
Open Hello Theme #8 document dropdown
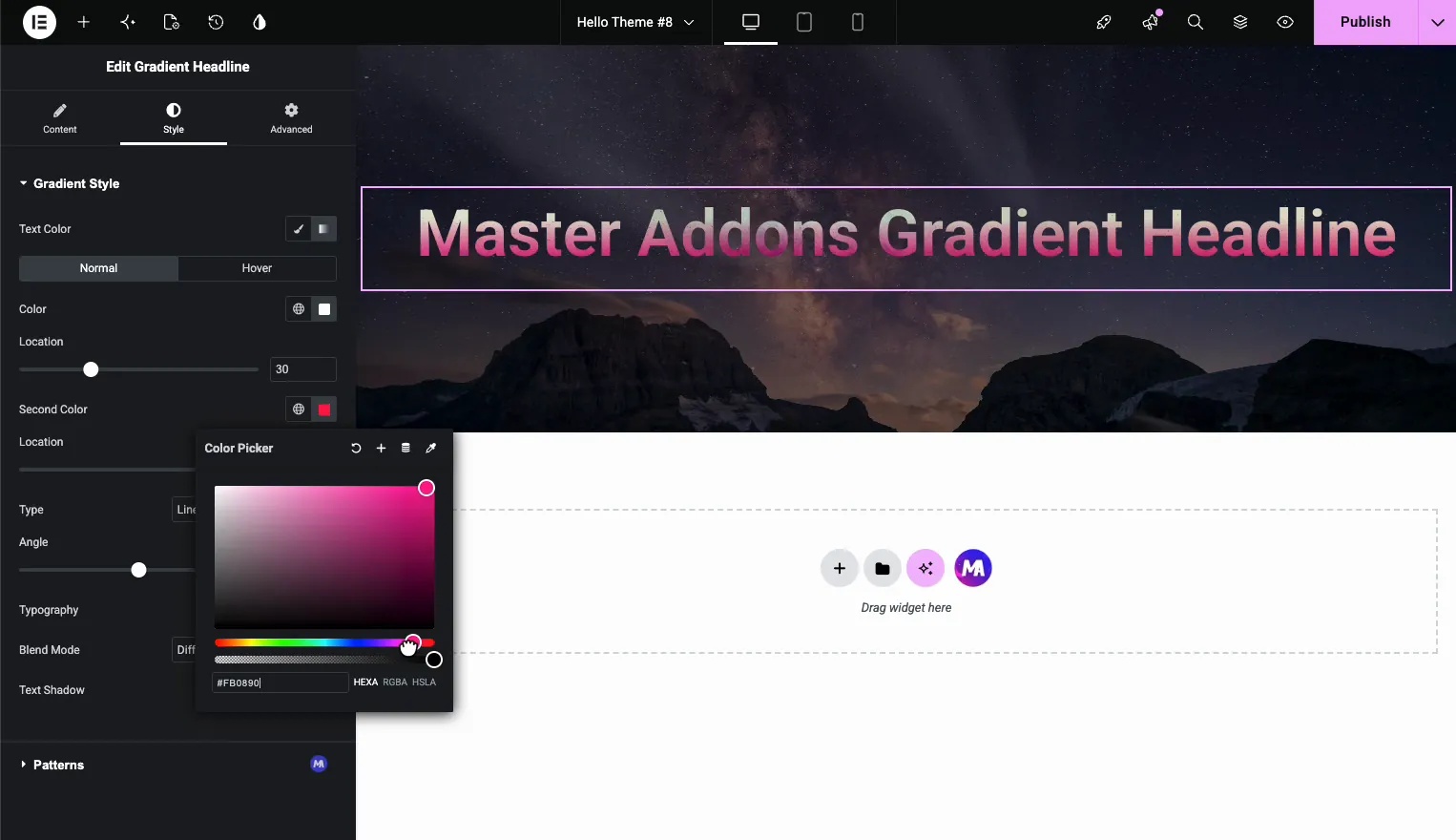point(635,22)
